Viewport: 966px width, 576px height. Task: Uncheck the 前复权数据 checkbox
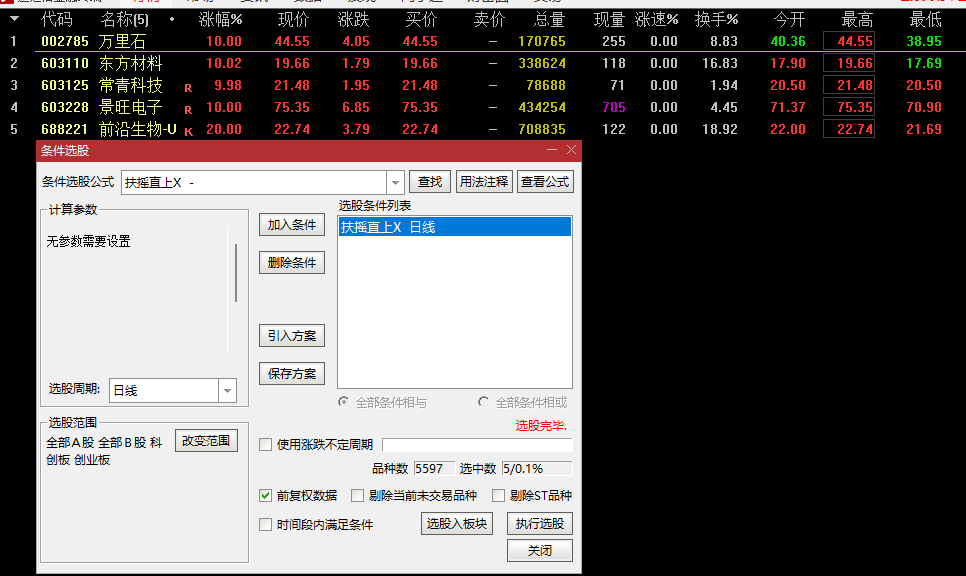pyautogui.click(x=266, y=495)
